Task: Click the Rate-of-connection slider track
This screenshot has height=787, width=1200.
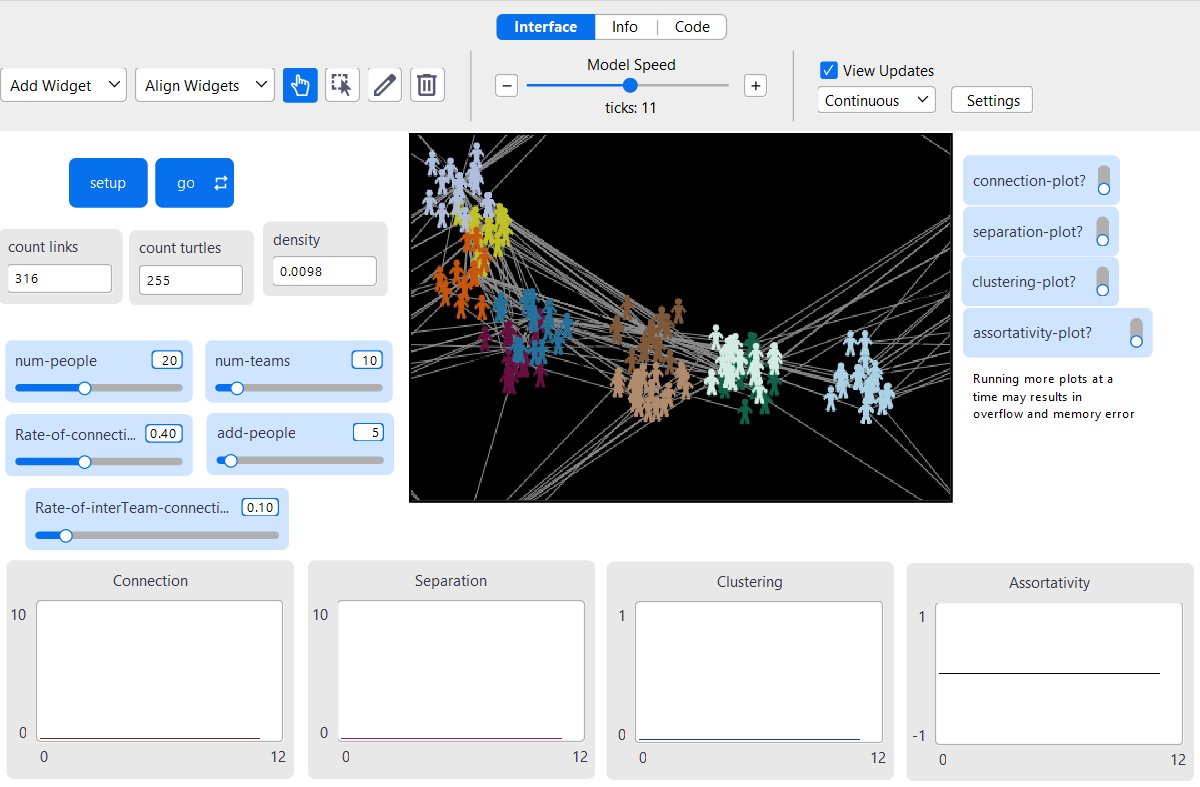Action: [99, 462]
